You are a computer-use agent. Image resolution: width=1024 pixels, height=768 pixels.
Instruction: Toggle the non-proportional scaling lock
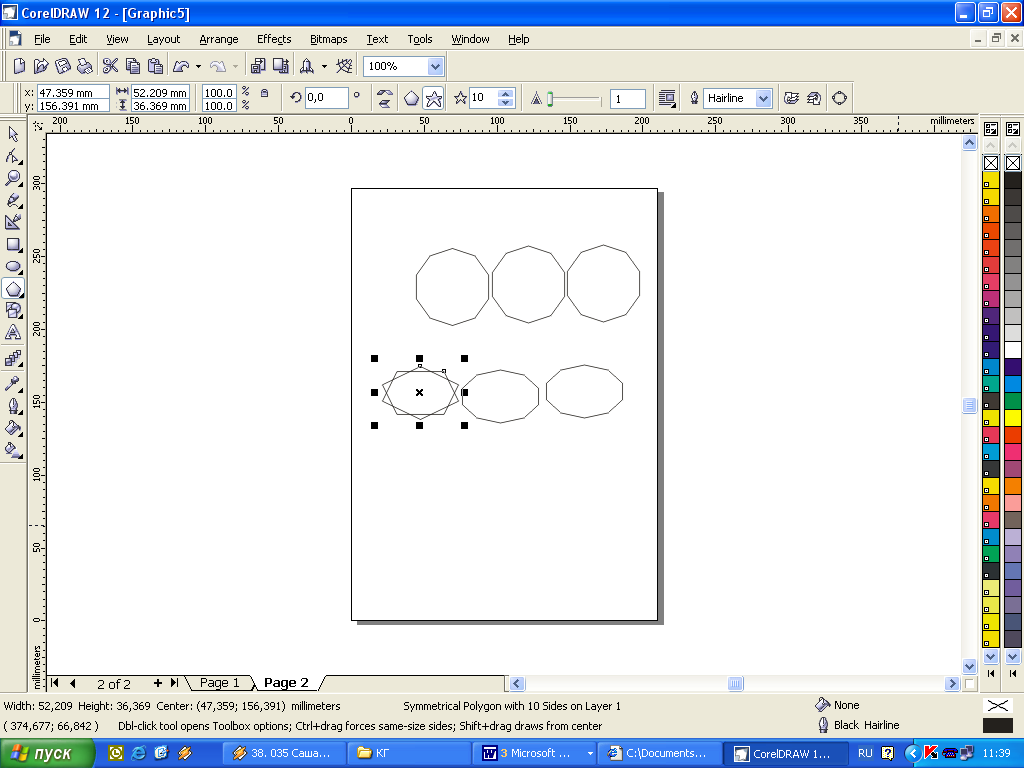pos(264,93)
